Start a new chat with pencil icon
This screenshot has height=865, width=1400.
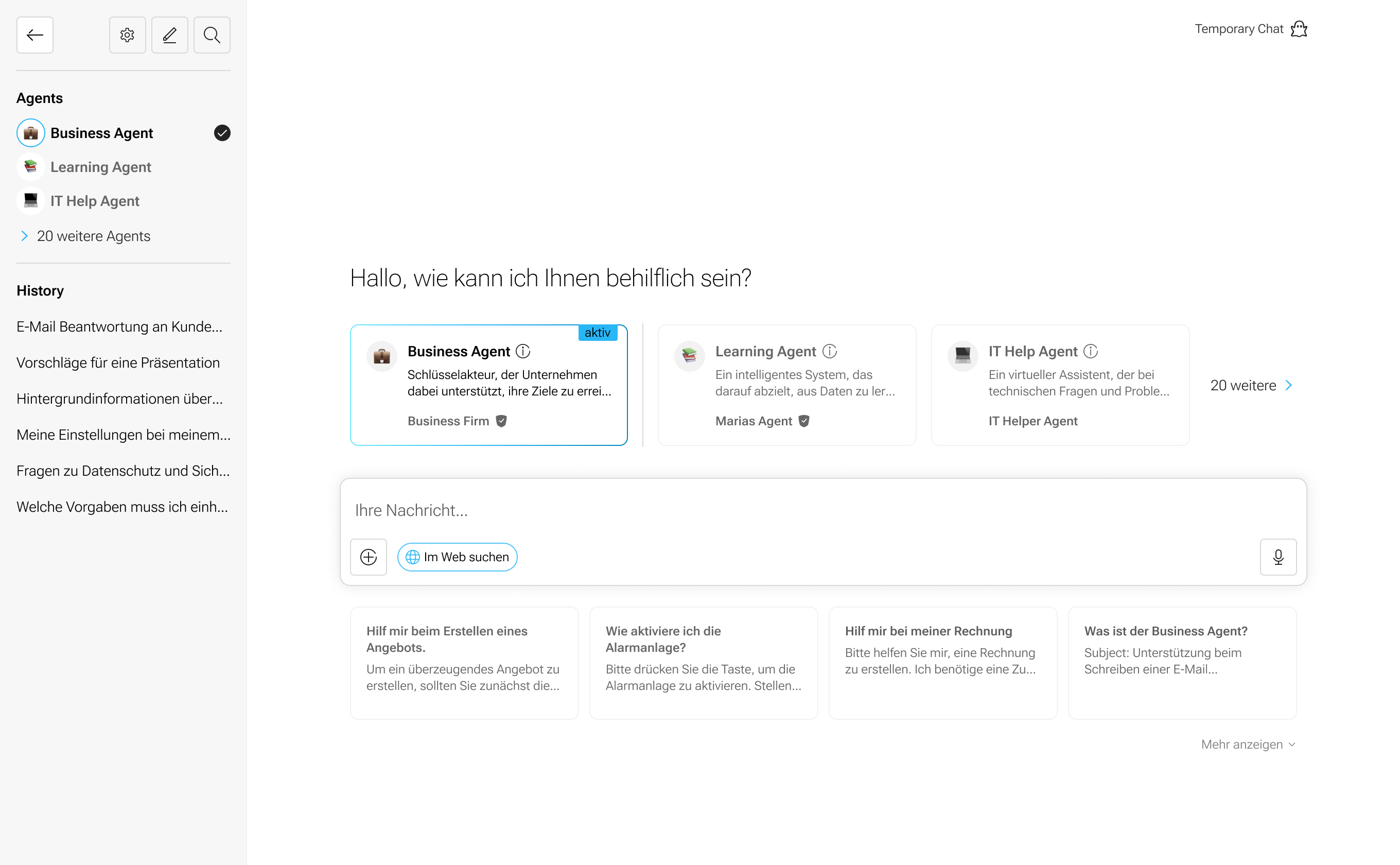[169, 35]
